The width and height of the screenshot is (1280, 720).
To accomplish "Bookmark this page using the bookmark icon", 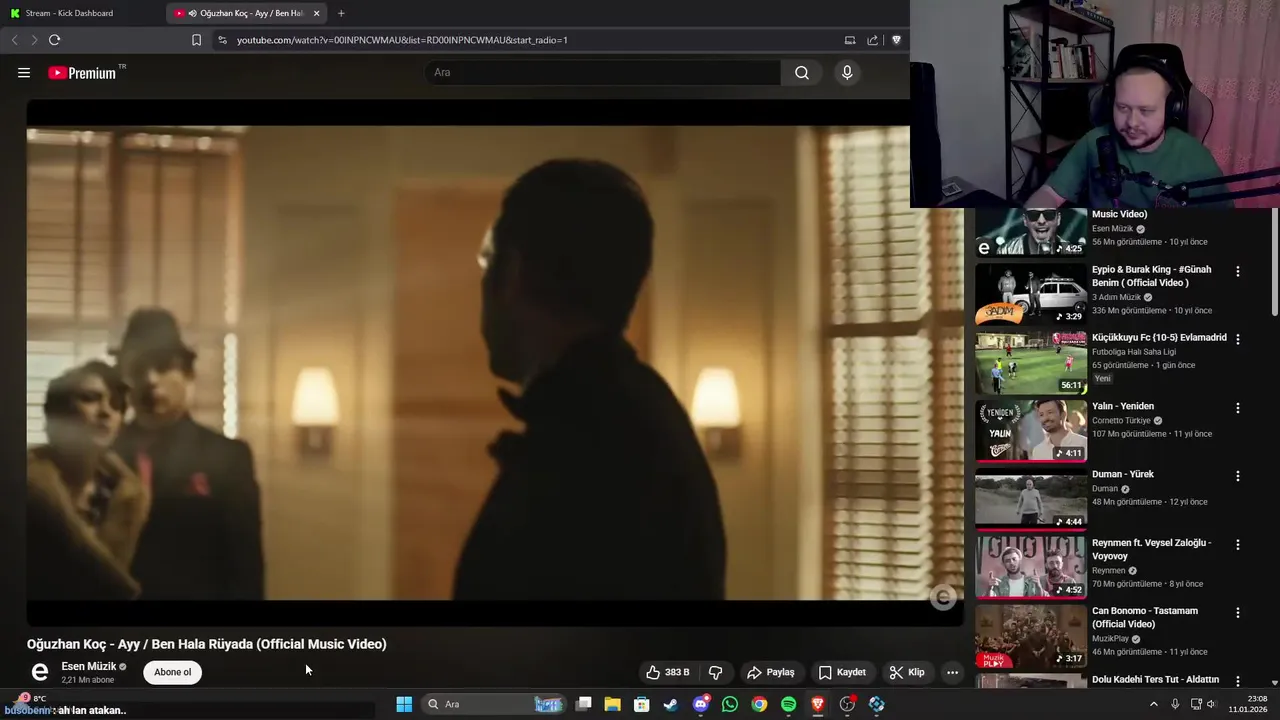I will [196, 40].
